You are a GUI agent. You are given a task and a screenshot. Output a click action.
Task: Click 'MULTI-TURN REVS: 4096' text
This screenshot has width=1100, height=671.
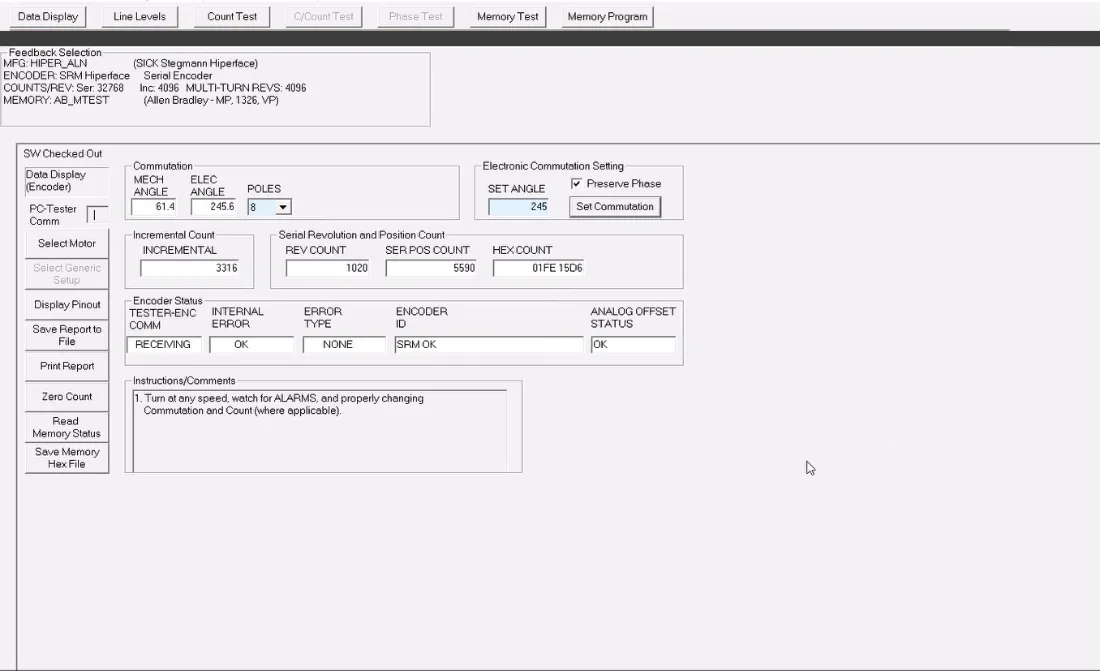tap(246, 88)
